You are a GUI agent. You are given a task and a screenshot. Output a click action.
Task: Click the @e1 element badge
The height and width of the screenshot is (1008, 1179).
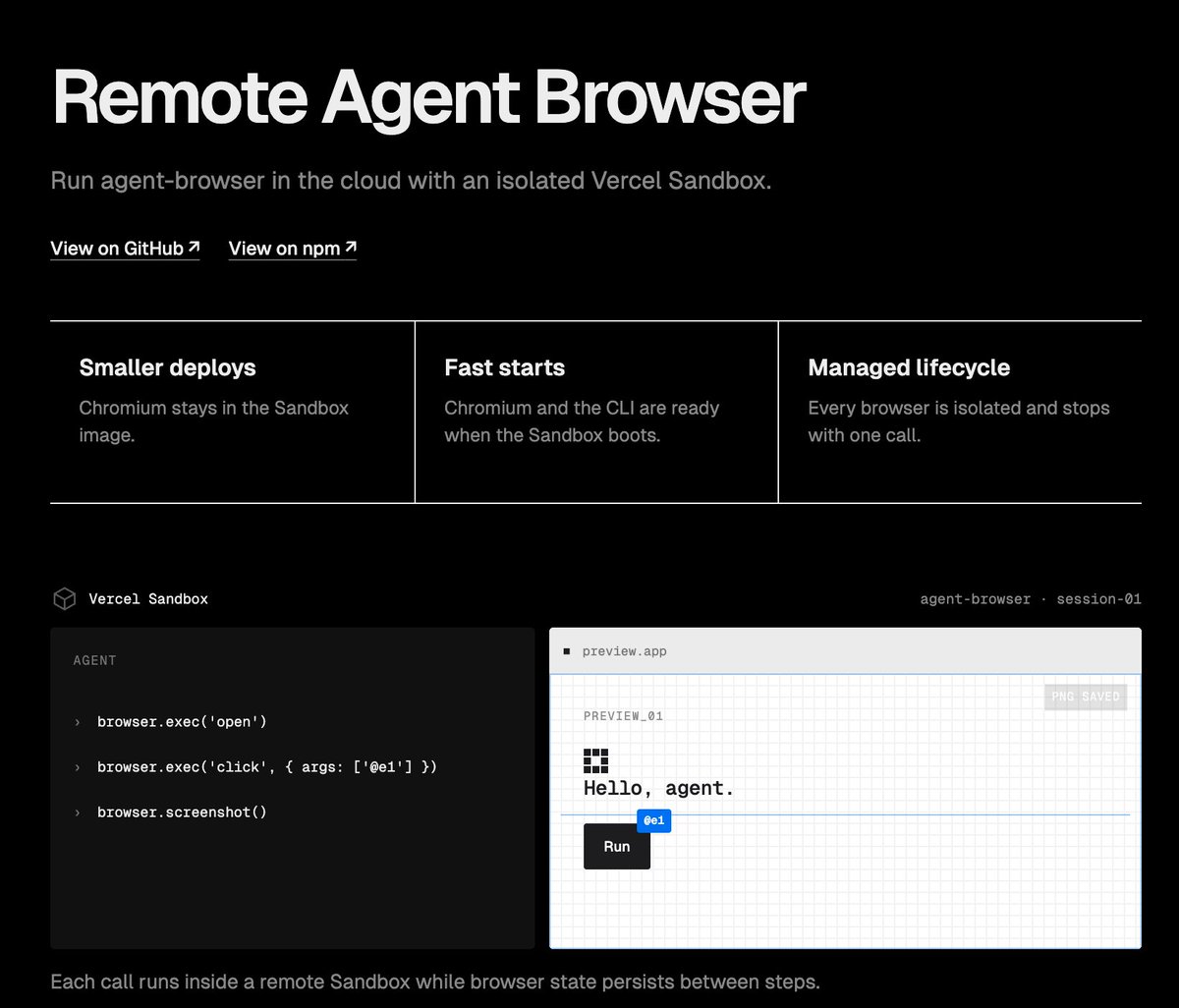click(653, 820)
